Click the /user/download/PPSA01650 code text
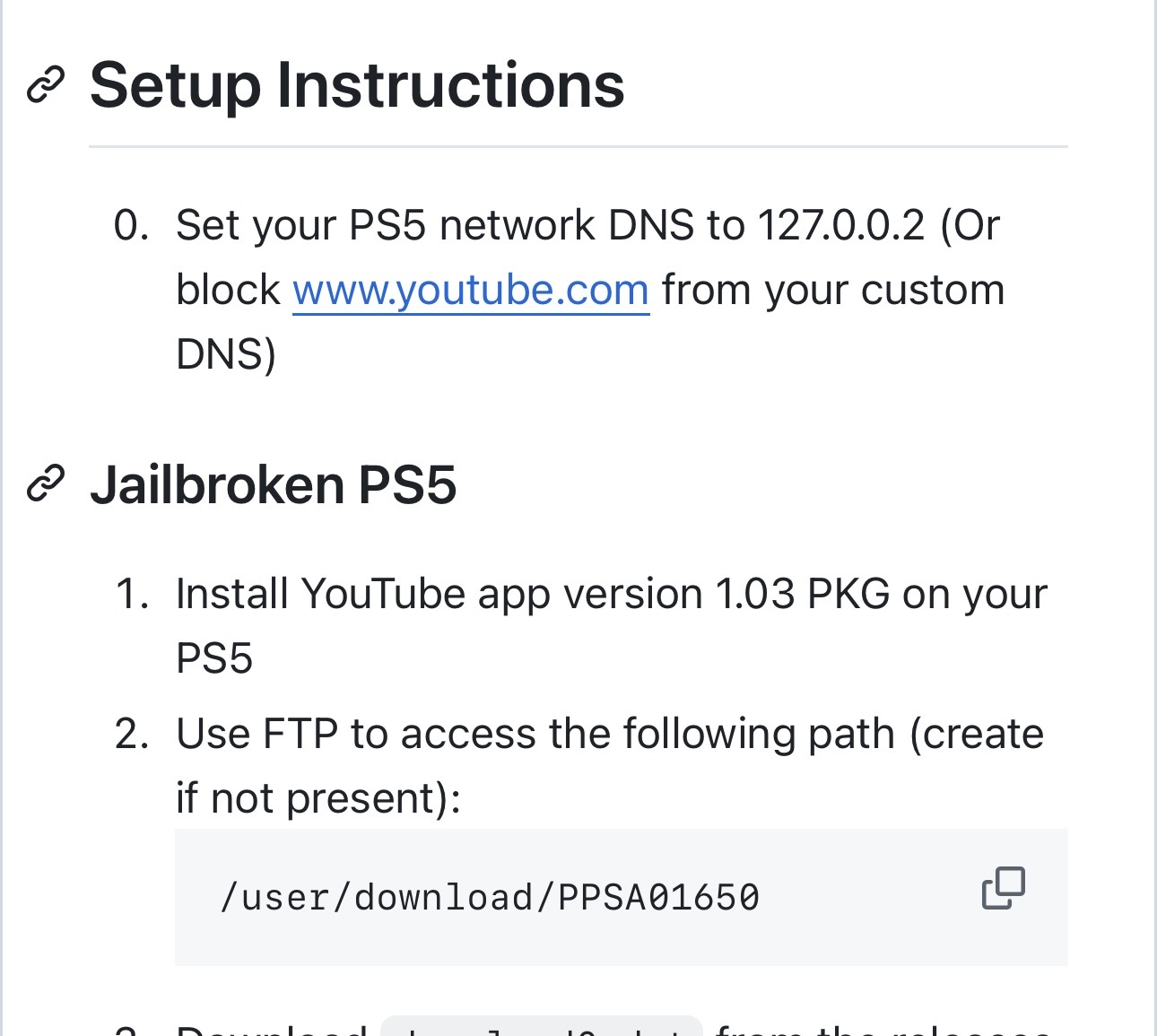 coord(490,897)
